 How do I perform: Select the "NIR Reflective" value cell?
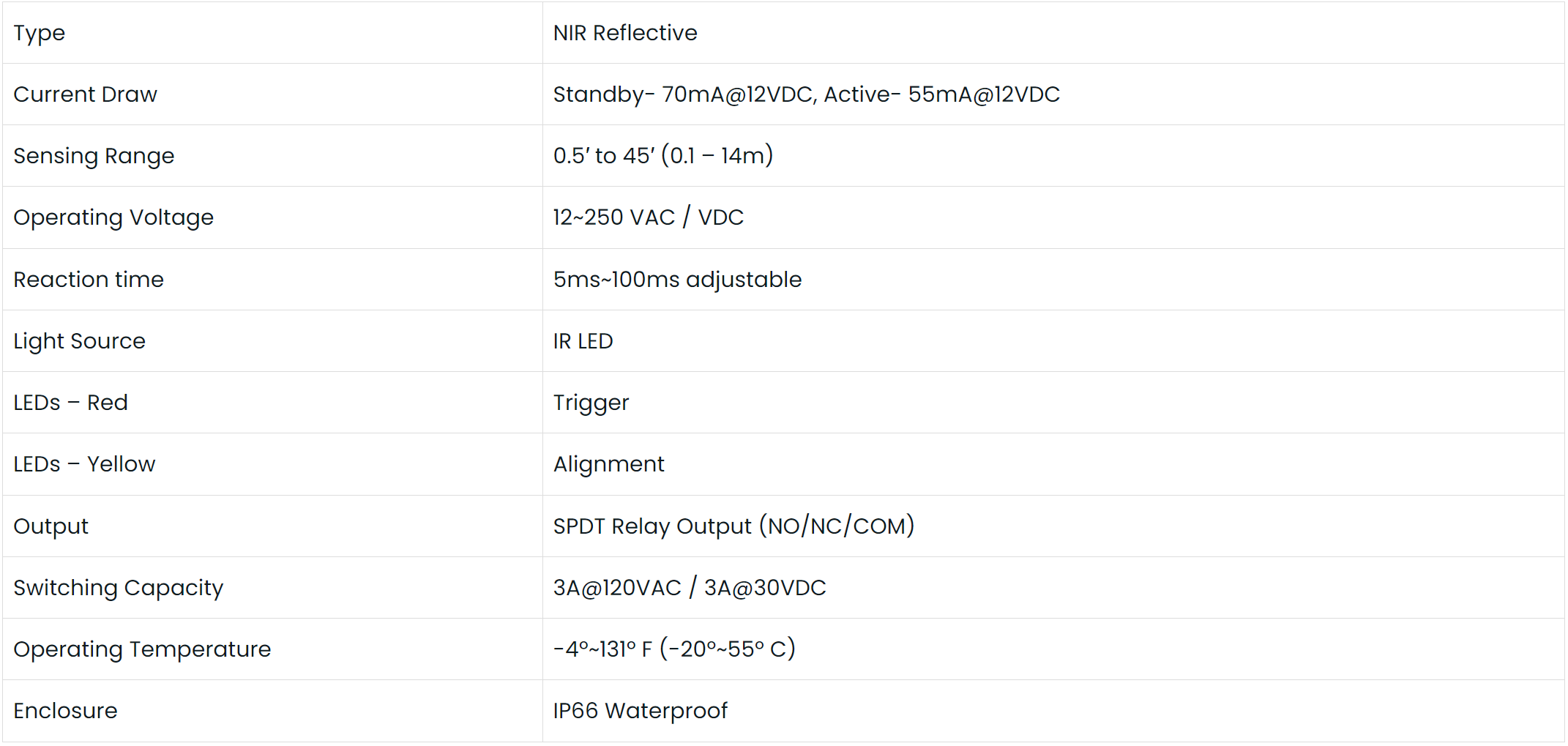click(x=624, y=33)
